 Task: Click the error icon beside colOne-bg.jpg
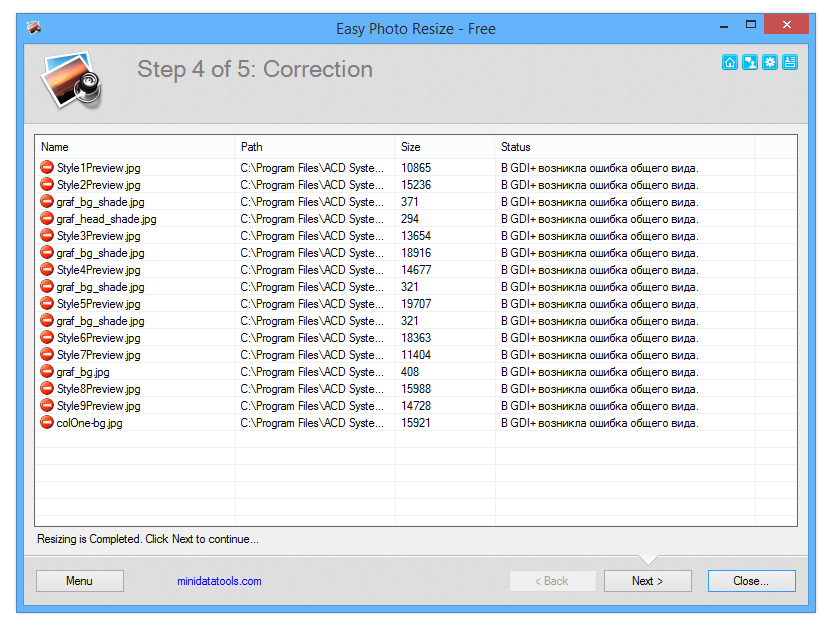pos(47,423)
